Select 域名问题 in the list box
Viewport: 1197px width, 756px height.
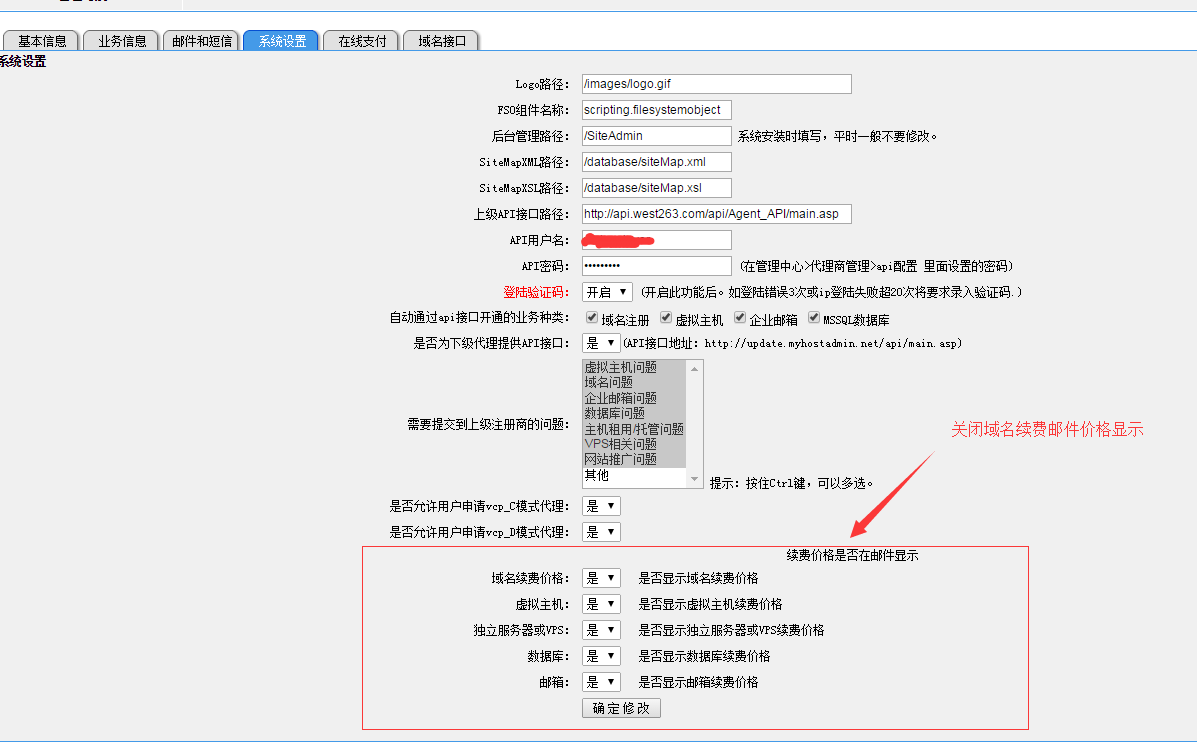coord(608,382)
